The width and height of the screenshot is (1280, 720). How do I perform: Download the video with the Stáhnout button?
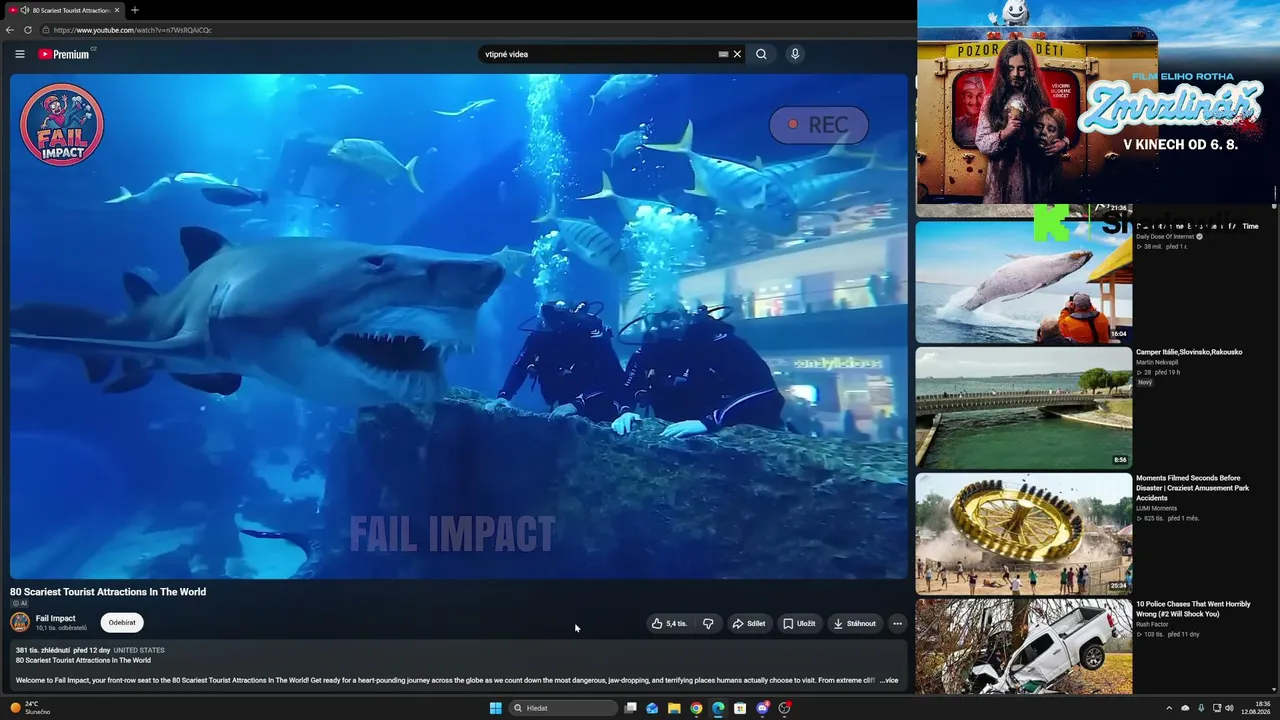click(855, 623)
